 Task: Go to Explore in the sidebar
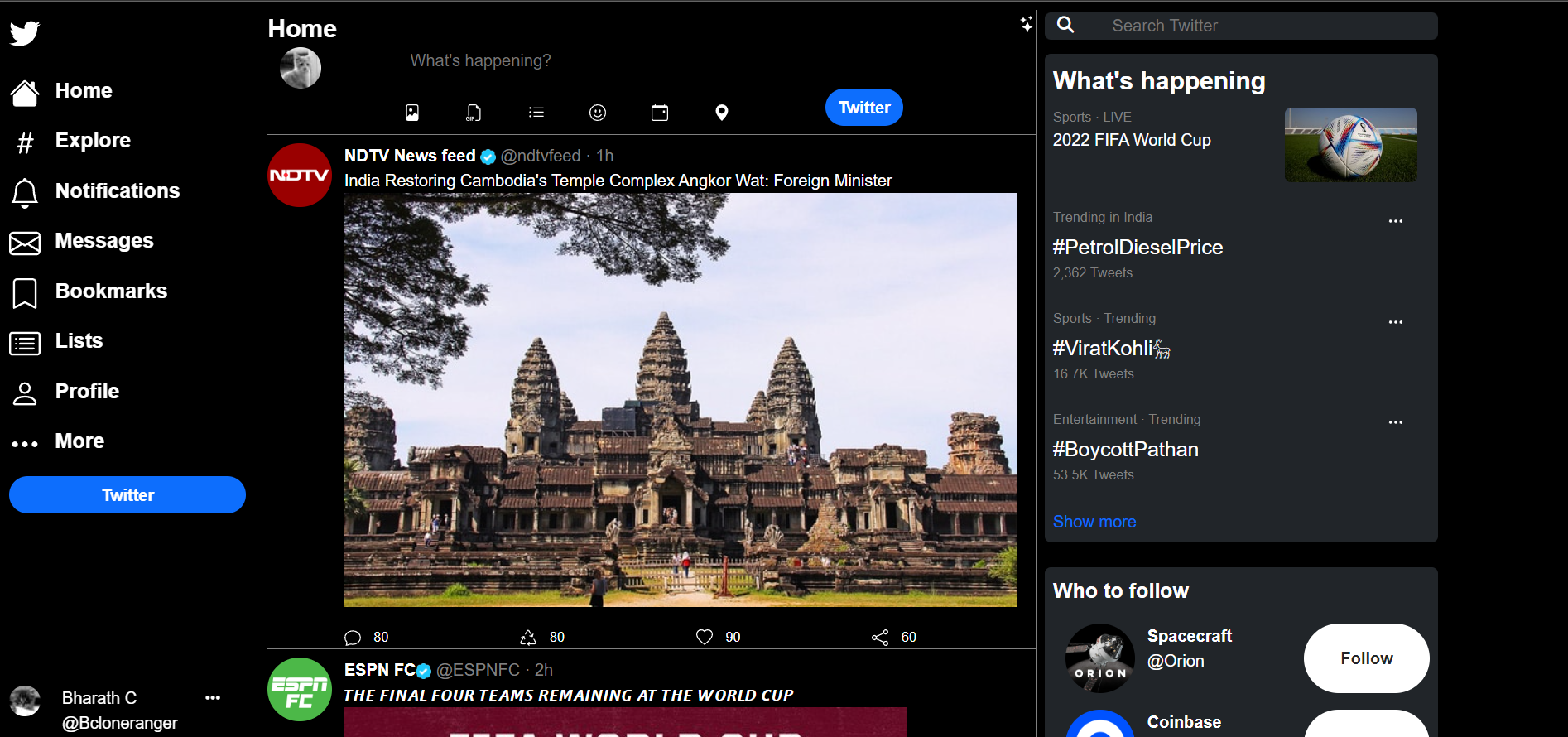(x=93, y=140)
